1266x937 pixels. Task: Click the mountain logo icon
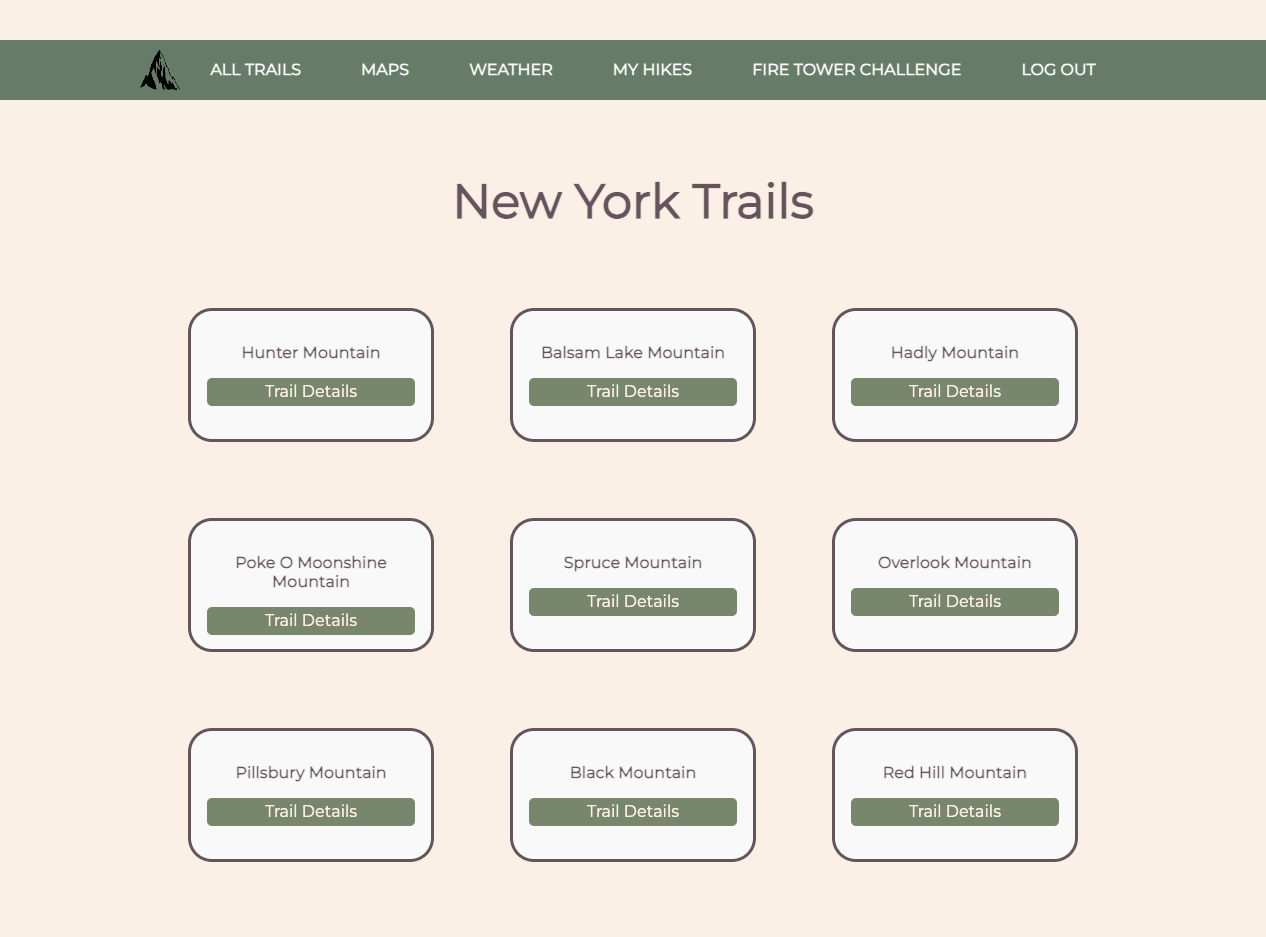(x=160, y=70)
